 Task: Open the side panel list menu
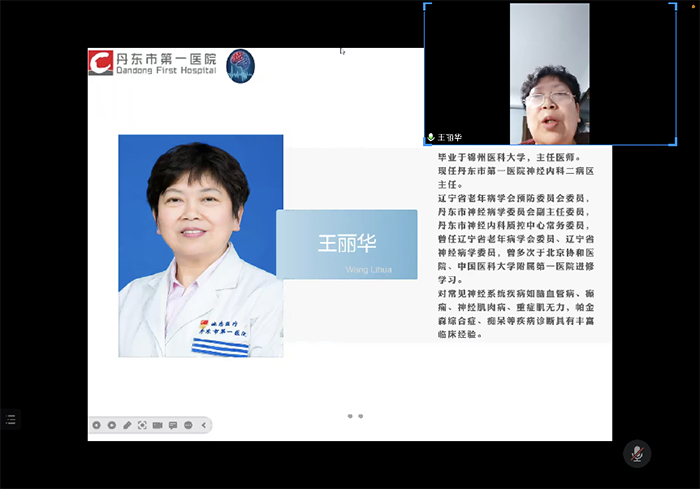point(10,420)
